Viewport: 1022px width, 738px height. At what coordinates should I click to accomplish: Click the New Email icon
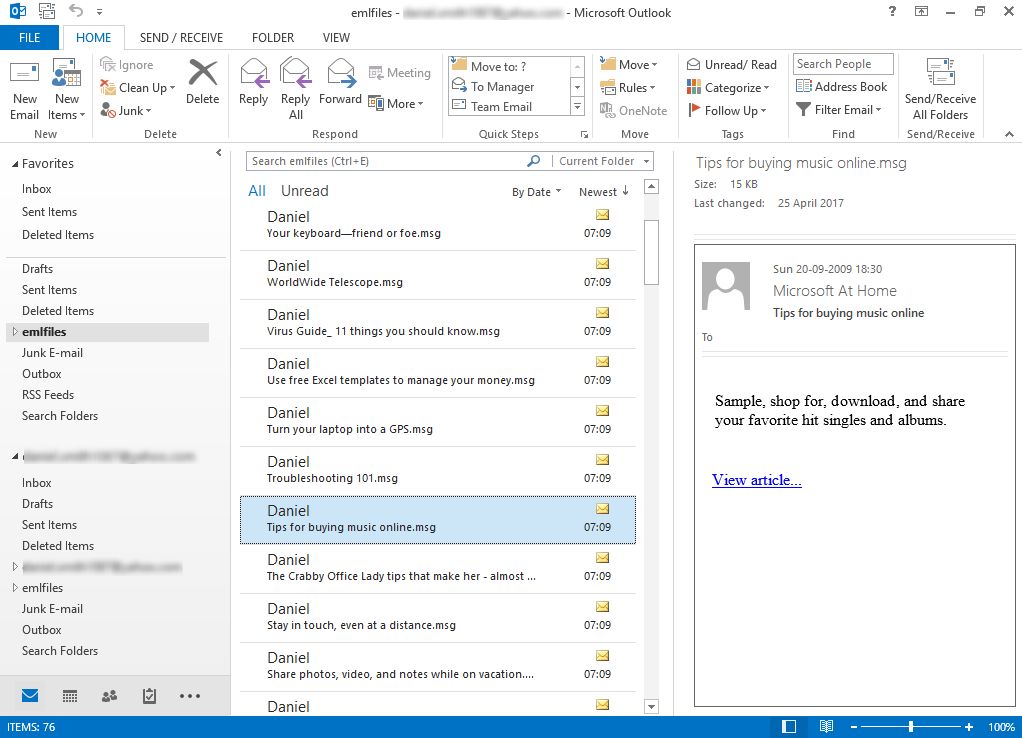pyautogui.click(x=24, y=73)
